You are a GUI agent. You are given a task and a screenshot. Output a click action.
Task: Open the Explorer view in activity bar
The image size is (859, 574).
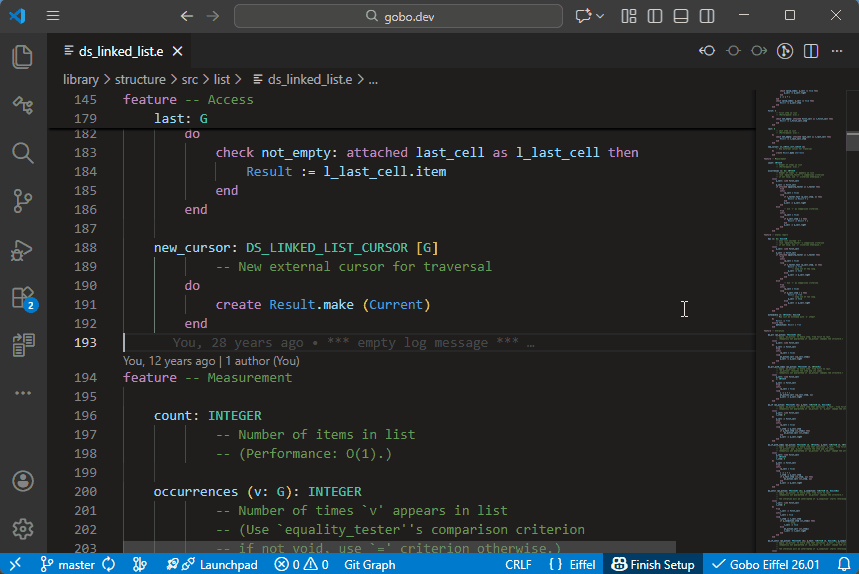(x=22, y=57)
